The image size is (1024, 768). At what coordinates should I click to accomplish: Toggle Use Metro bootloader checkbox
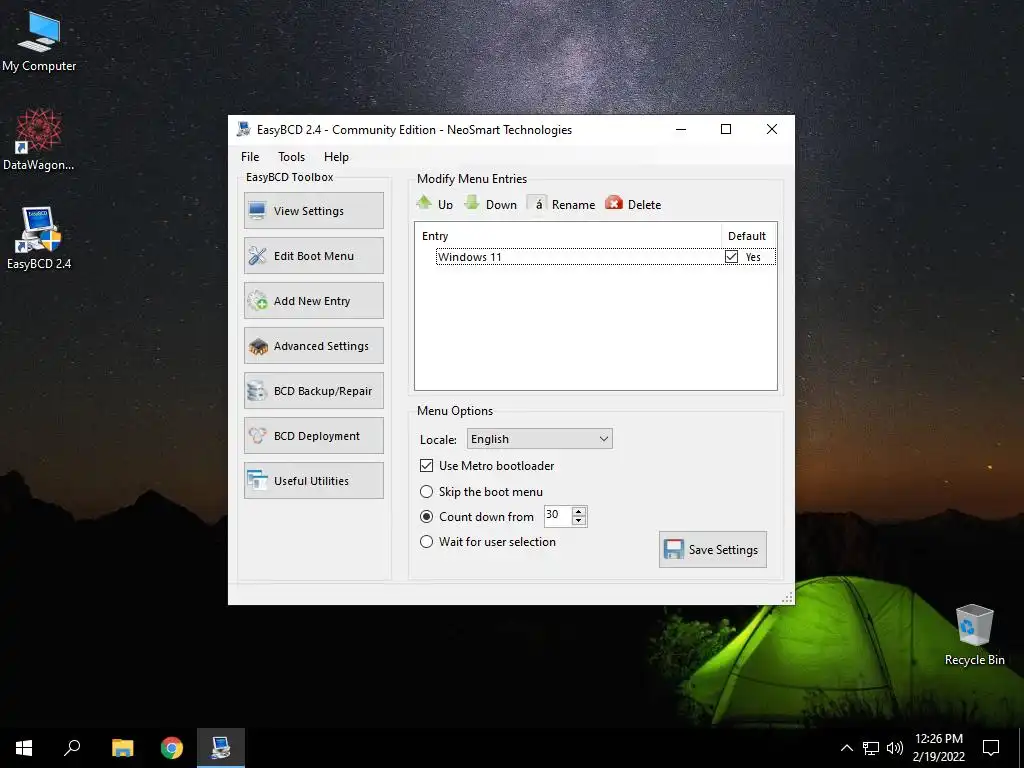pyautogui.click(x=426, y=466)
